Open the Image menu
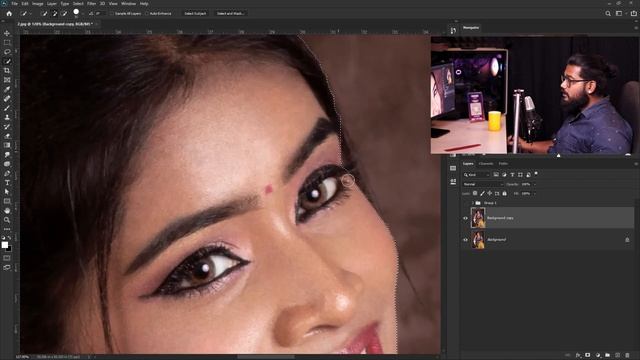Viewport: 640px width, 360px height. [38, 4]
